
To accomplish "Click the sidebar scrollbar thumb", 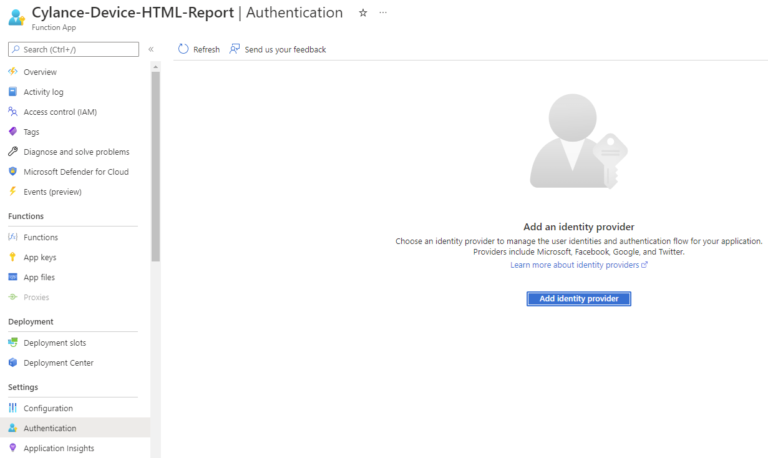I will (x=156, y=167).
